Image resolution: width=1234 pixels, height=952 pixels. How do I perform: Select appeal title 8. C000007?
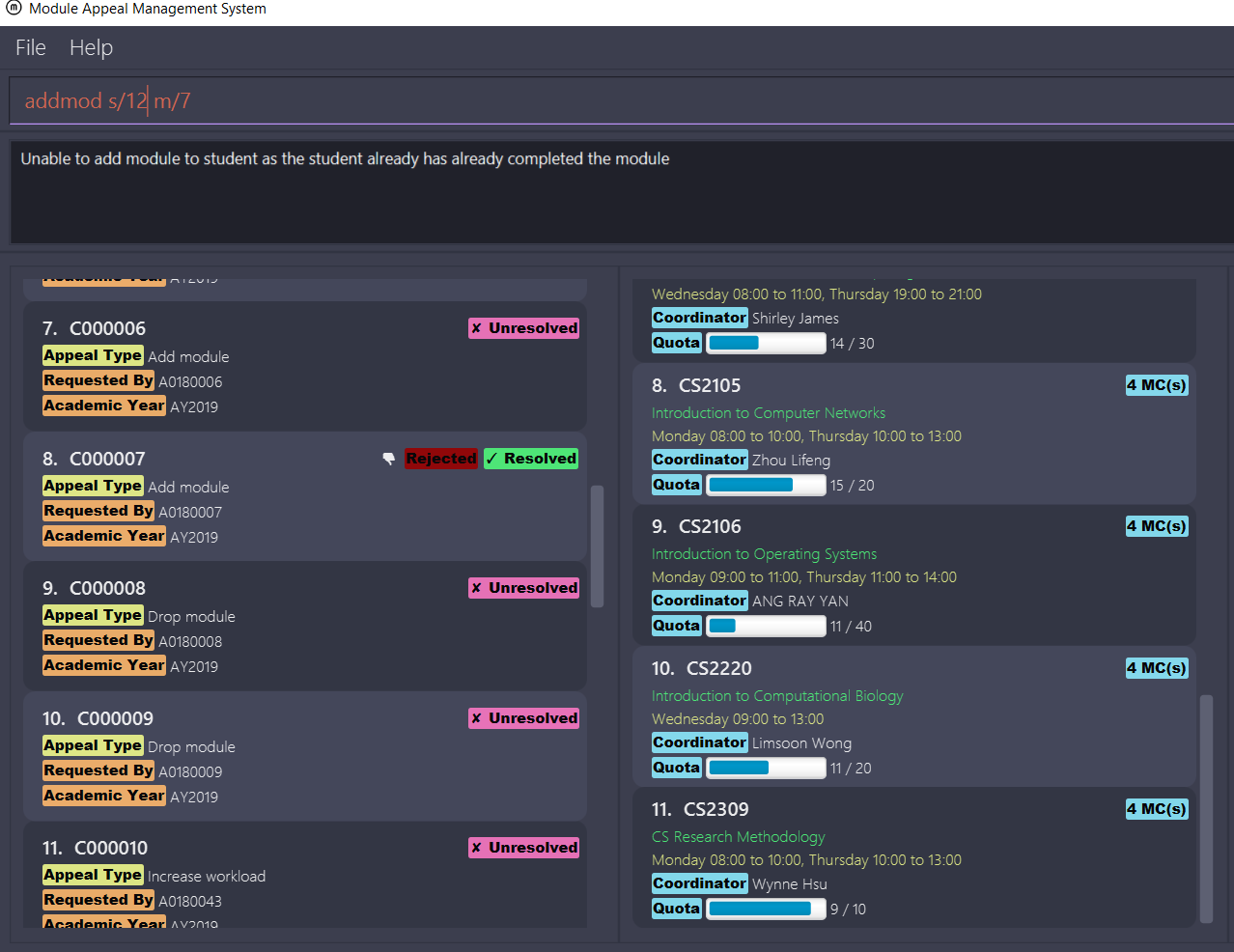94,459
